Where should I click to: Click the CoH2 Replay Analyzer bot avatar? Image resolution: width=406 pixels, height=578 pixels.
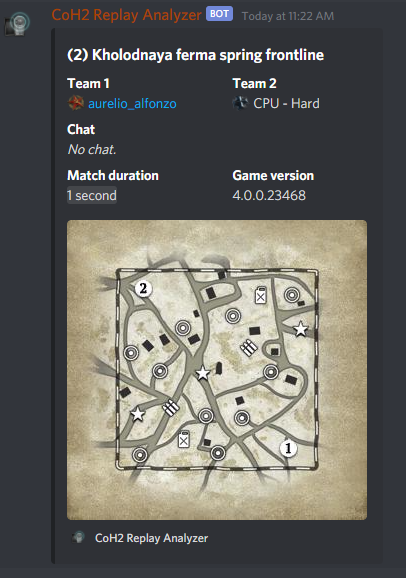pos(17,24)
